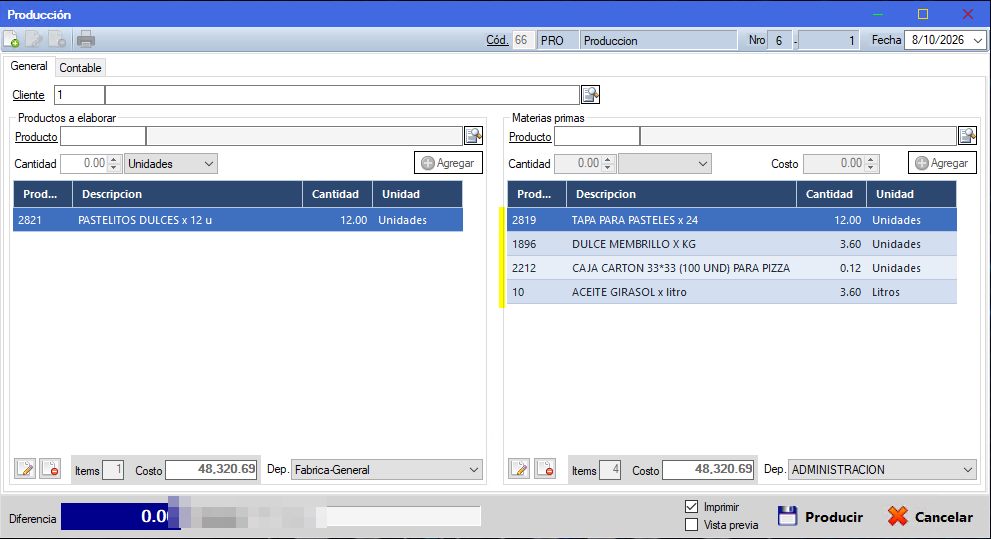Increase Costo spinner in Materias primas

click(x=872, y=159)
